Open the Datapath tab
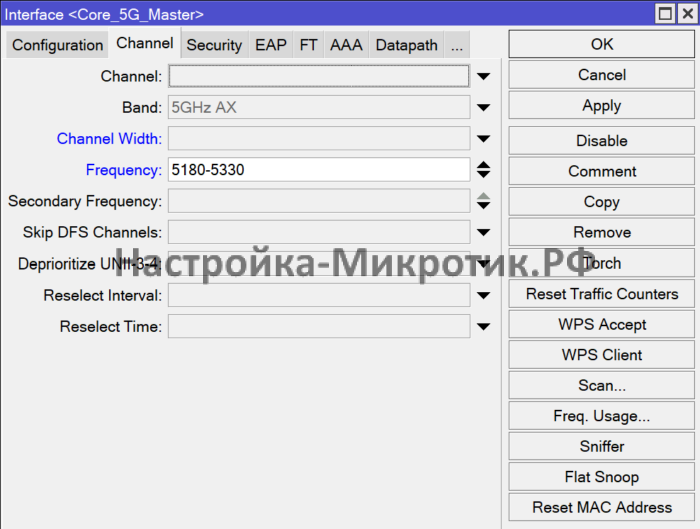This screenshot has height=529, width=700. [407, 45]
